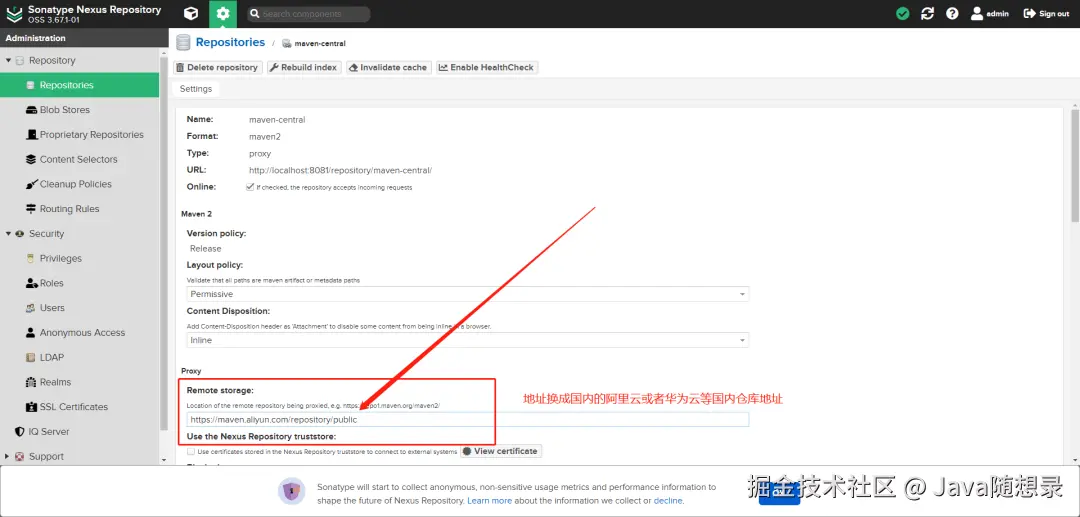Image resolution: width=1080 pixels, height=517 pixels.
Task: Click the Support lifebuoy icon
Action: (x=20, y=457)
